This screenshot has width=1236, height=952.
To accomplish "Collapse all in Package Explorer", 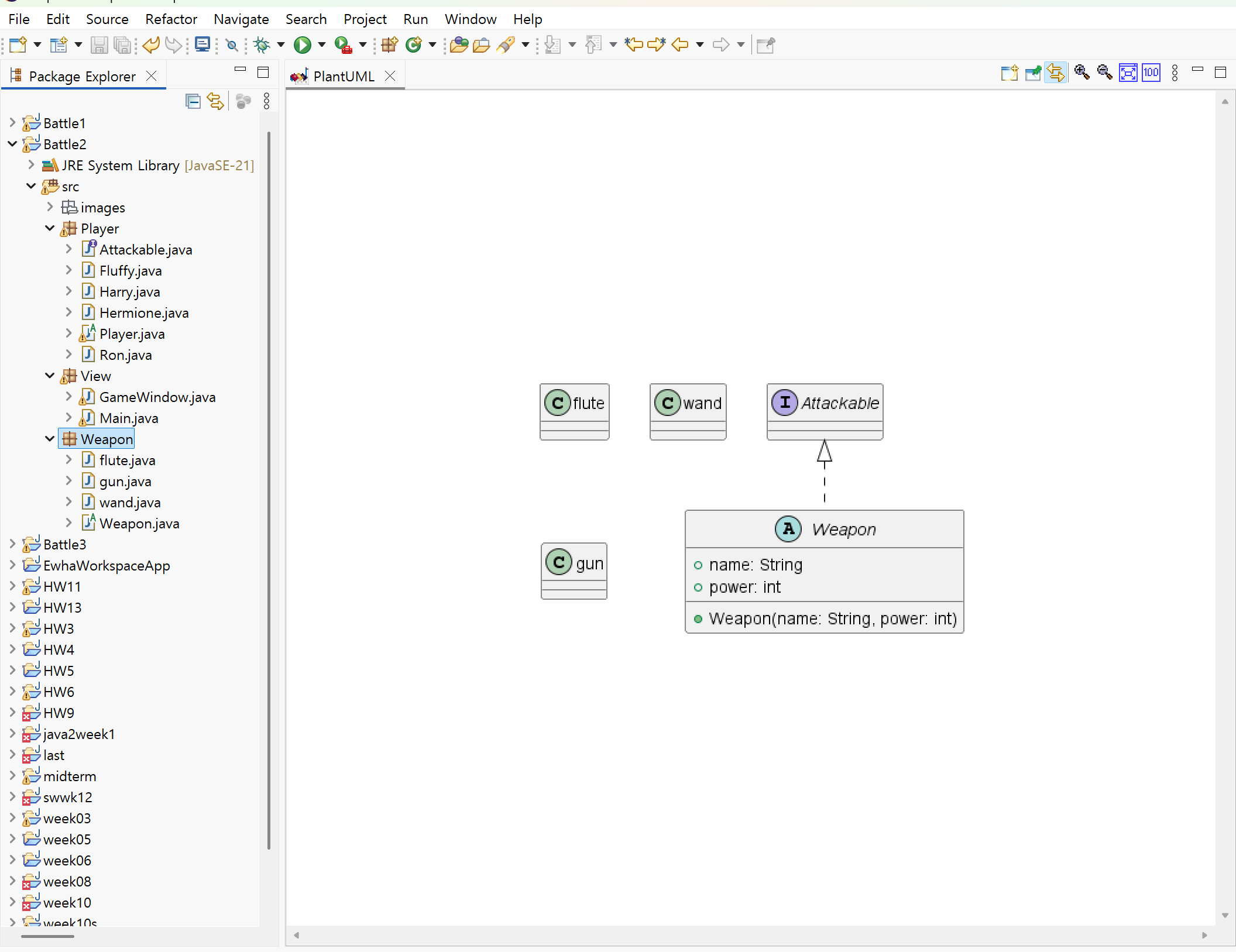I will (x=193, y=101).
